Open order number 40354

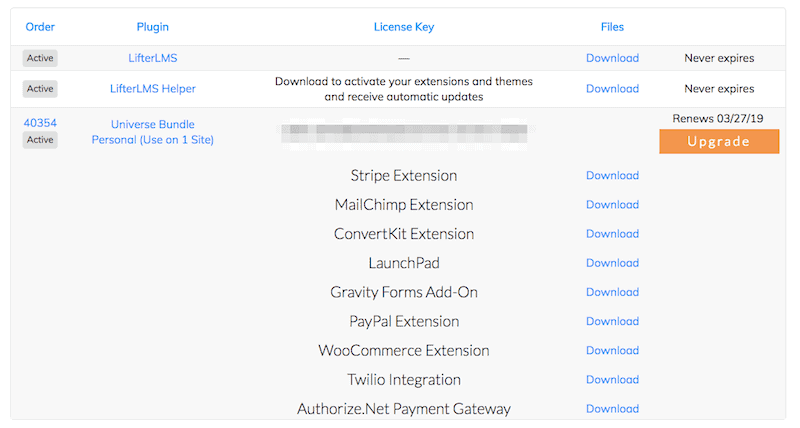coord(40,123)
